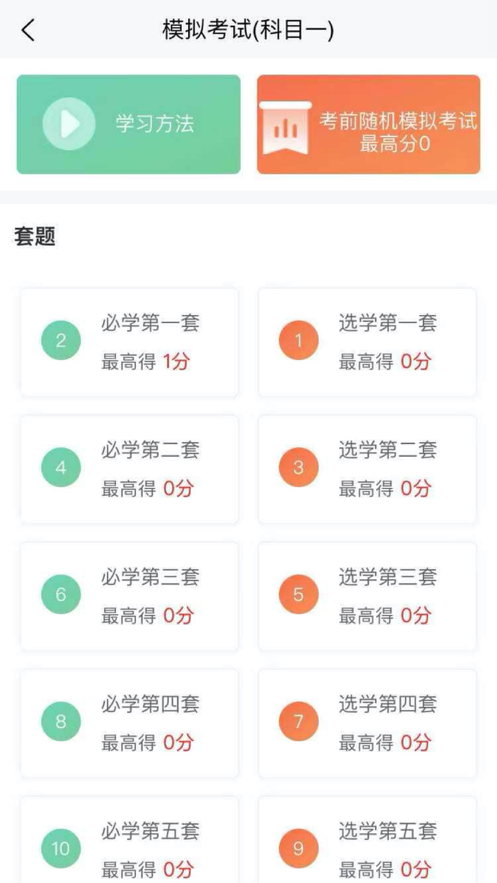Open the 学习方法 green card

tap(128, 124)
